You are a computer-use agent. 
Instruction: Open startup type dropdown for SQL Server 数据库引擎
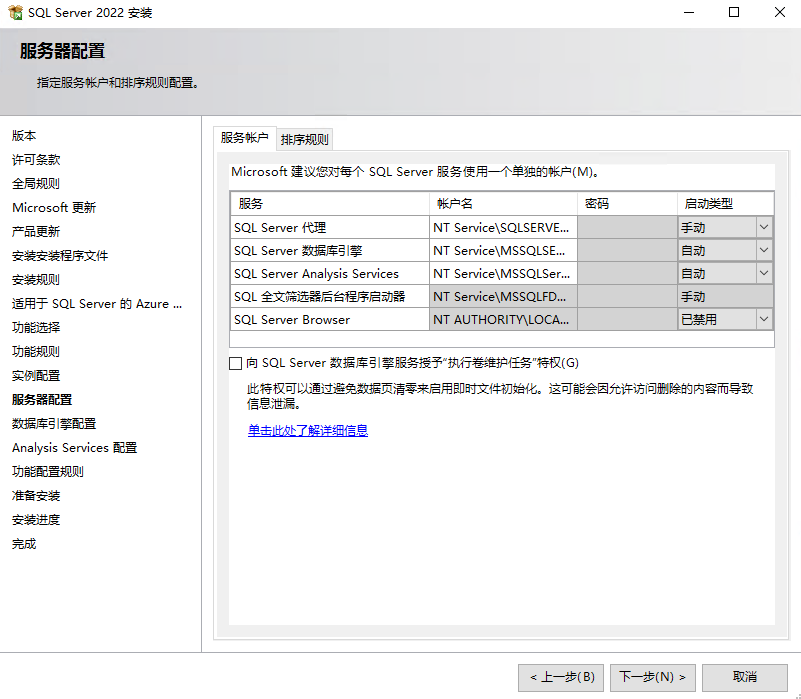[x=764, y=250]
